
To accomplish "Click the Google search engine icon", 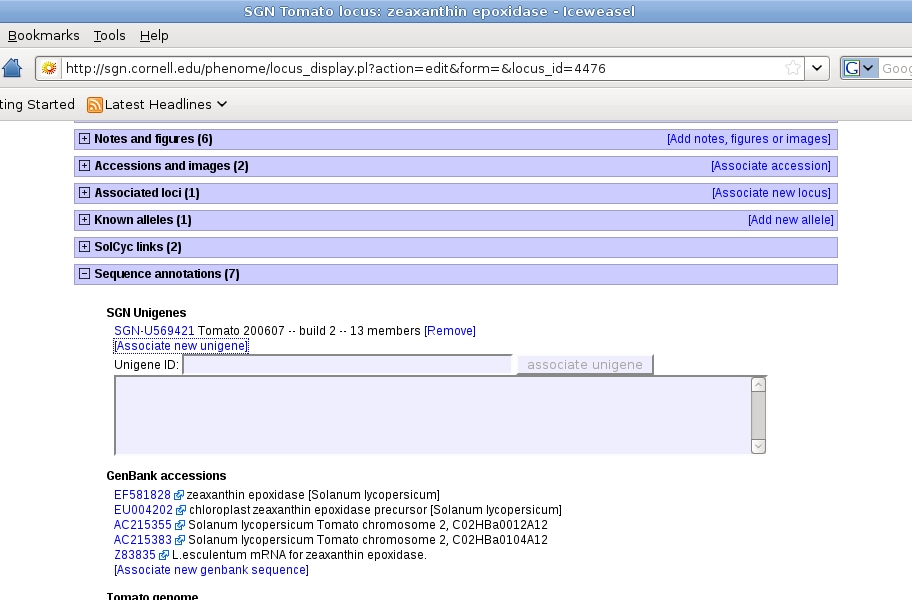I will [853, 68].
